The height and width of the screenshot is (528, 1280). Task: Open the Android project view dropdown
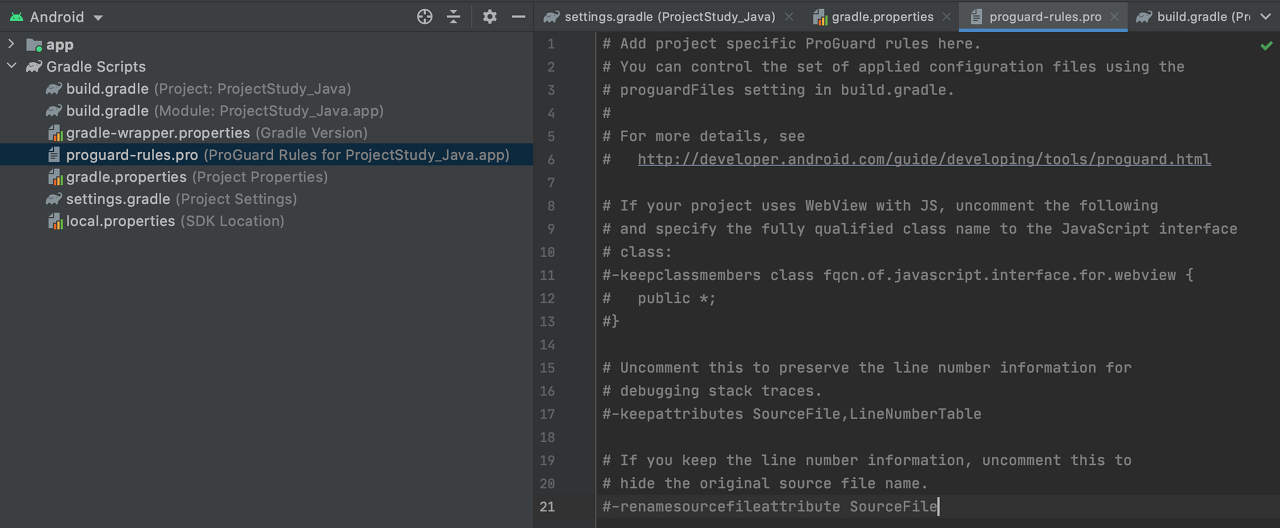coord(56,17)
